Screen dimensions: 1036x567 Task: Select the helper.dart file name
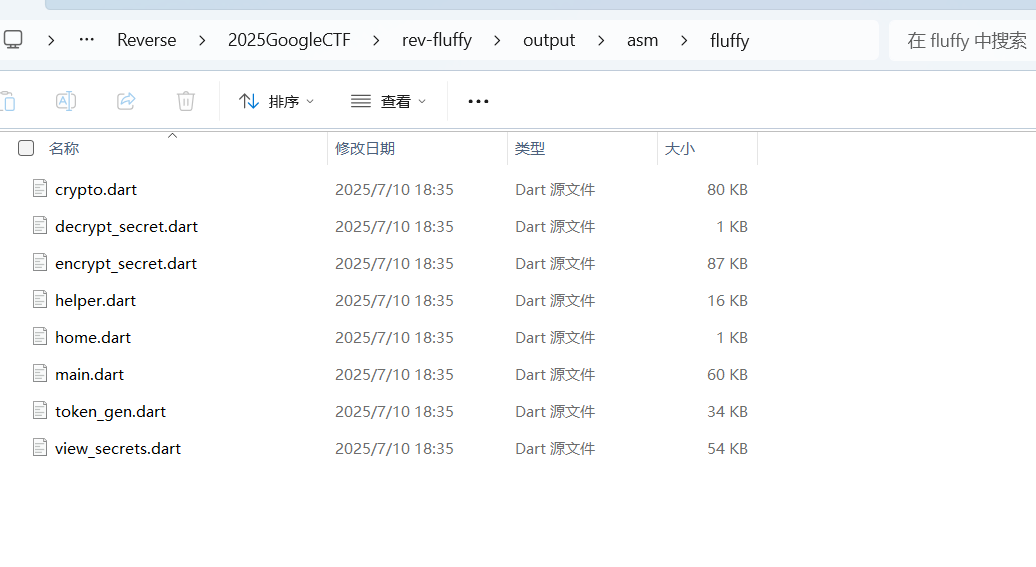coord(95,301)
